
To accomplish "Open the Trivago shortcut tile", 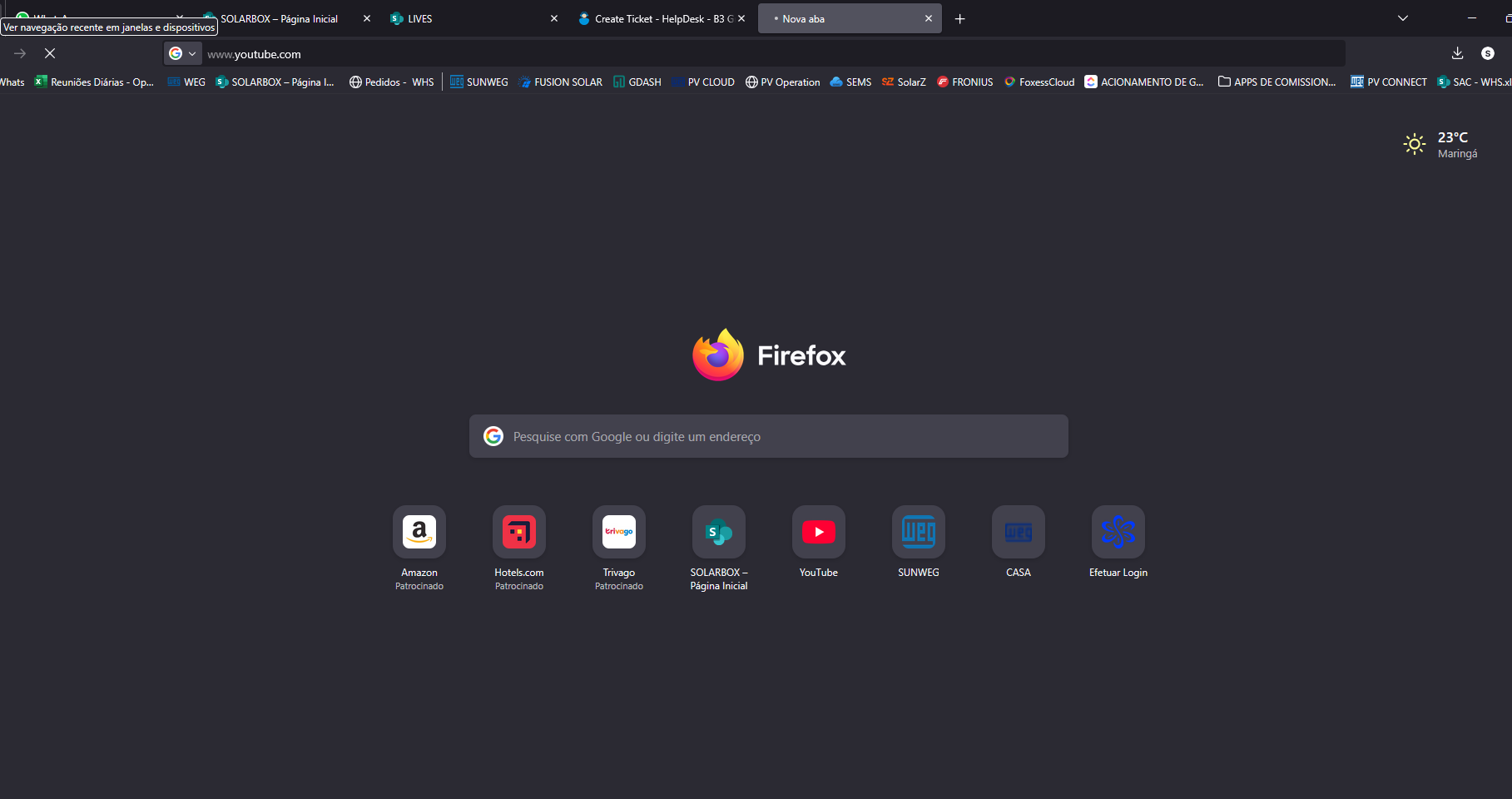I will 618,533.
